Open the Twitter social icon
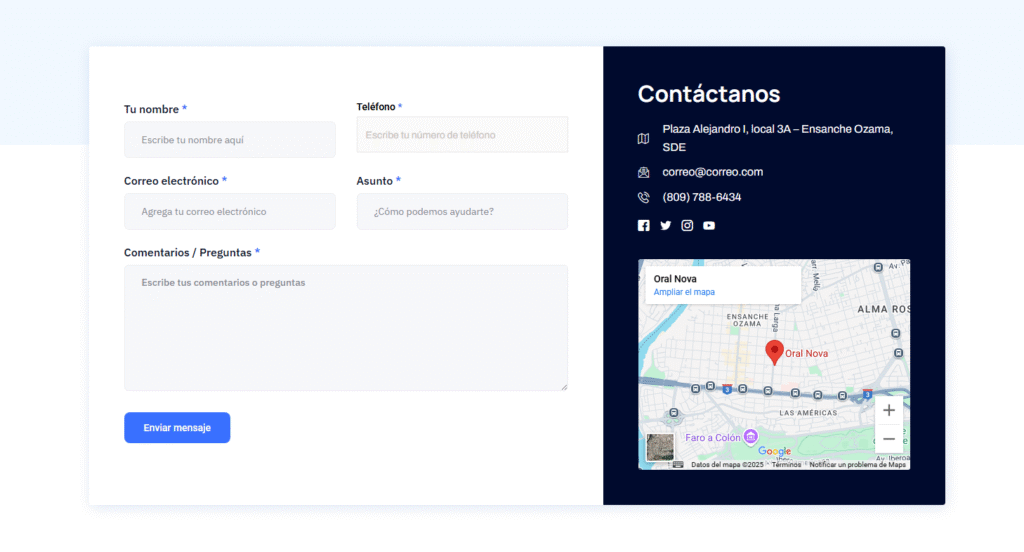Image resolution: width=1024 pixels, height=552 pixels. coord(666,226)
